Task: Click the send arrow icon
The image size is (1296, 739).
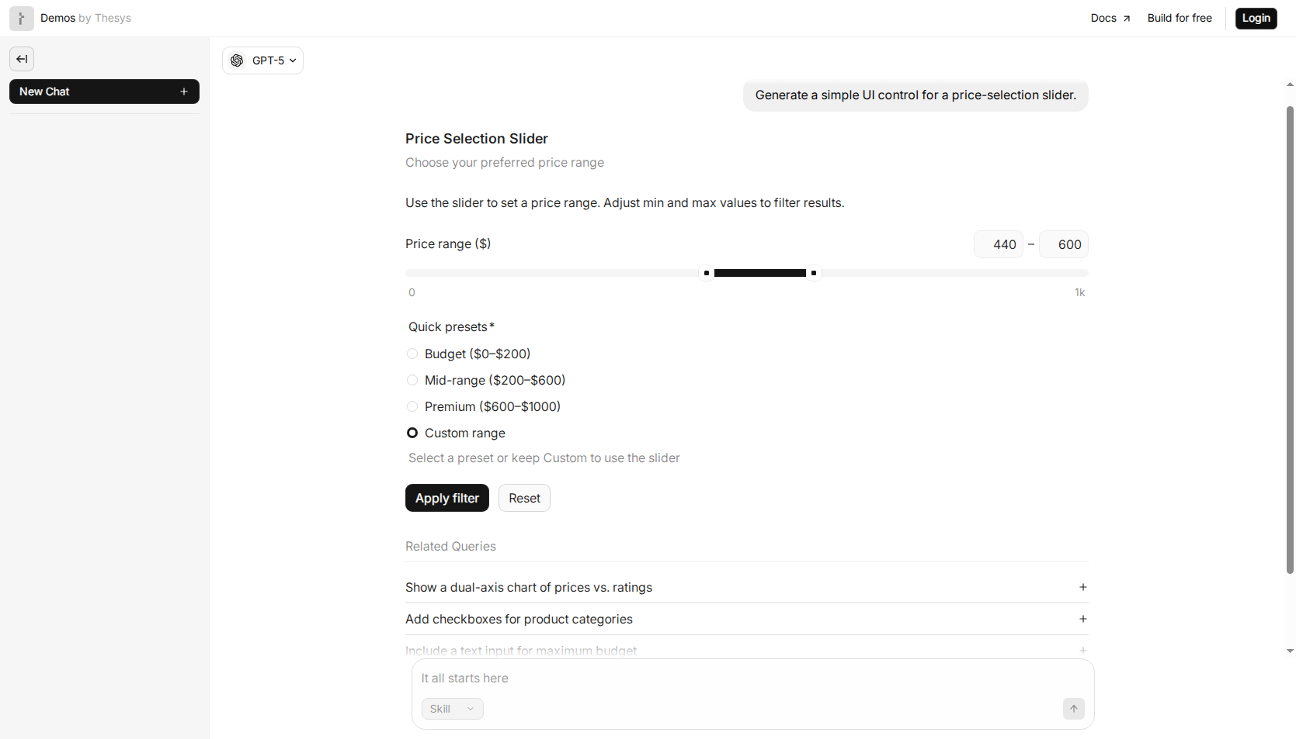Action: (1074, 709)
